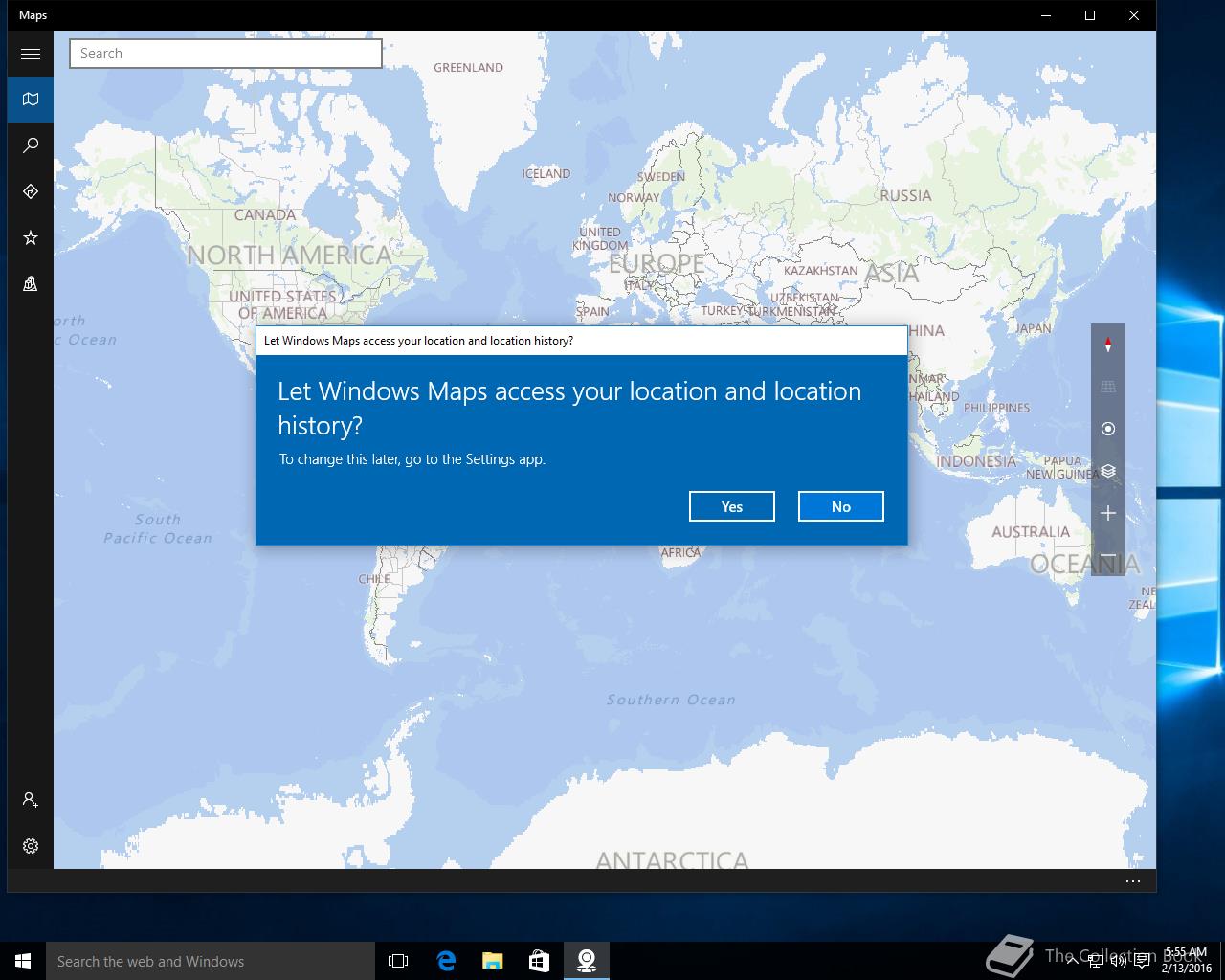This screenshot has height=980, width=1225.
Task: Rotate map north with compass icon
Action: [1108, 345]
